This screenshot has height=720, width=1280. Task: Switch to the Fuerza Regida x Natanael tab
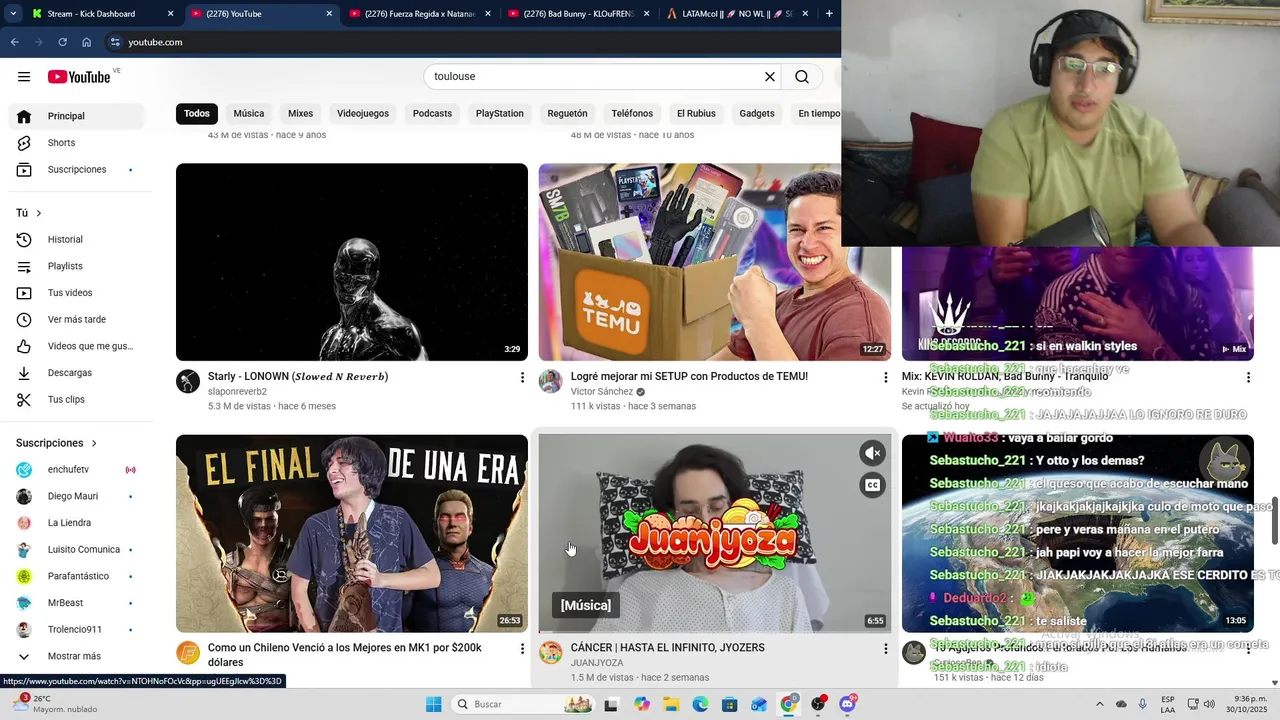tap(420, 14)
